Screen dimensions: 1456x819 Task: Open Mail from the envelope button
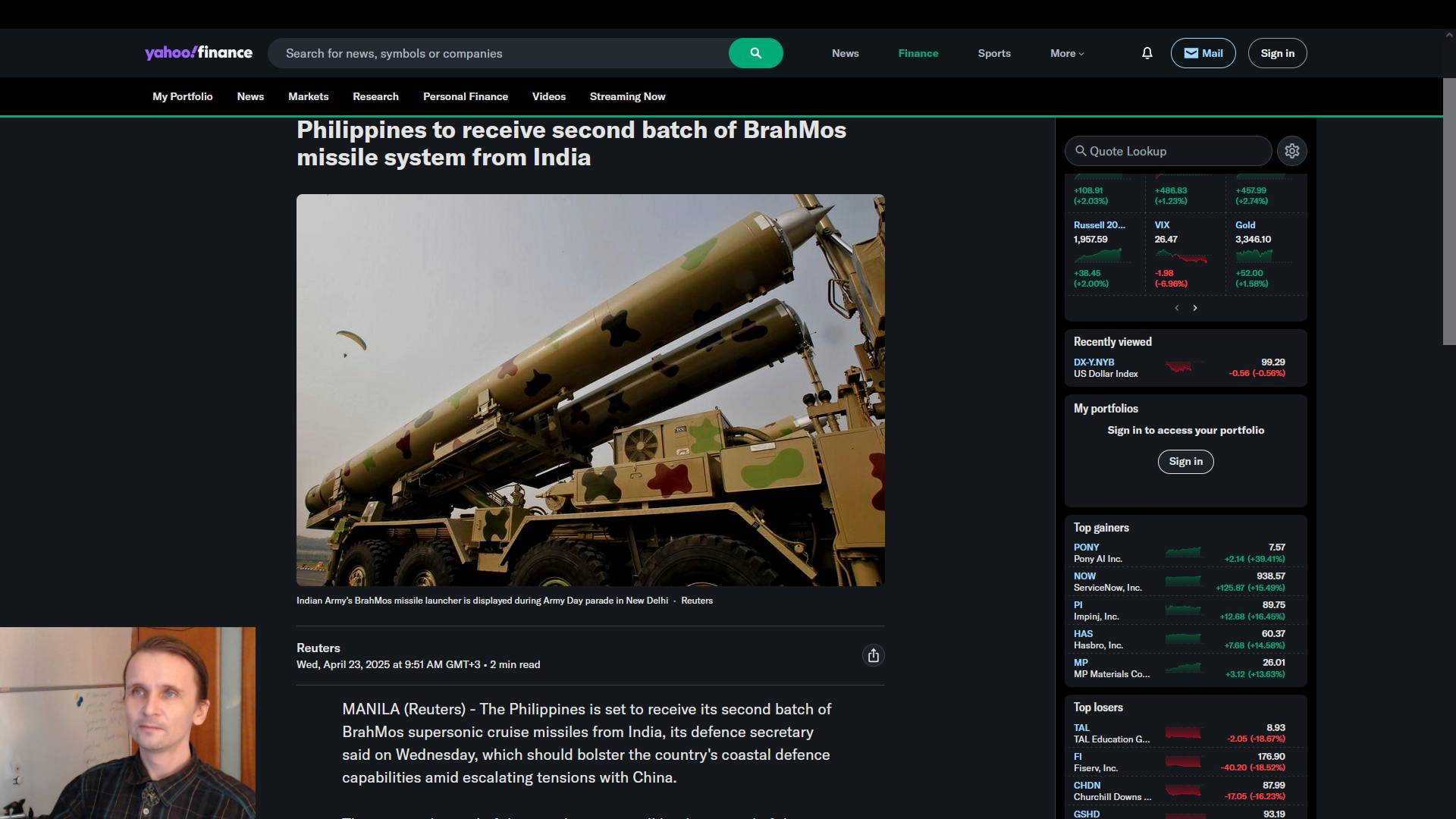click(x=1203, y=53)
